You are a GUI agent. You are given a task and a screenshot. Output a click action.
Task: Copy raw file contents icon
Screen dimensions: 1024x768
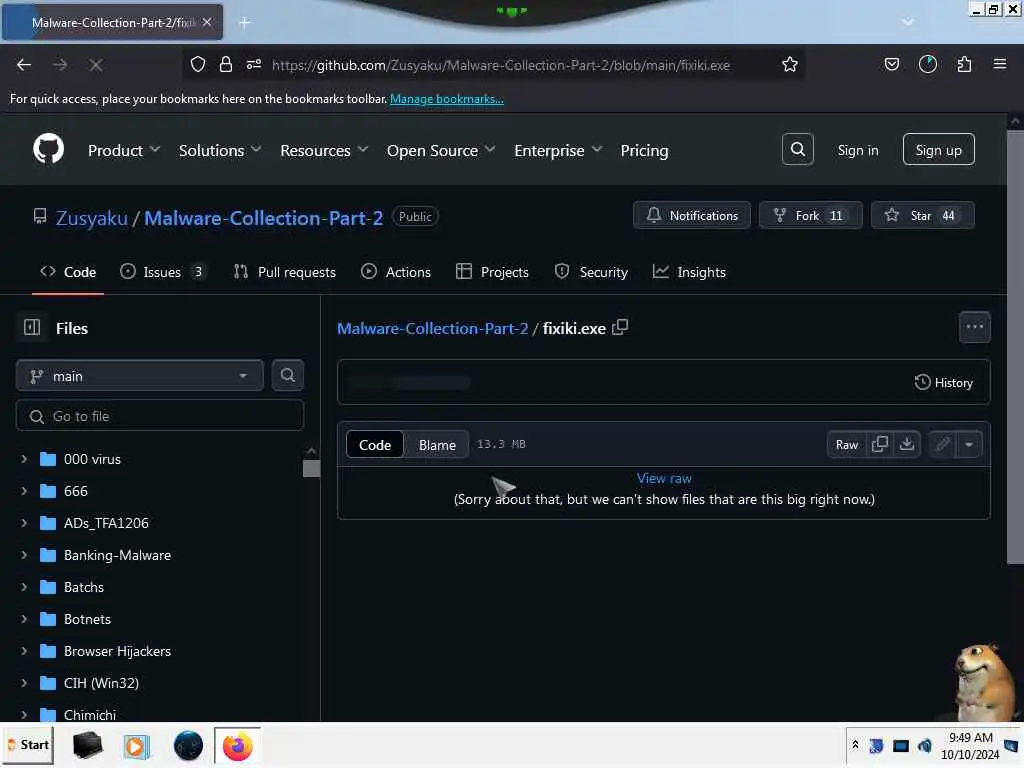click(880, 444)
